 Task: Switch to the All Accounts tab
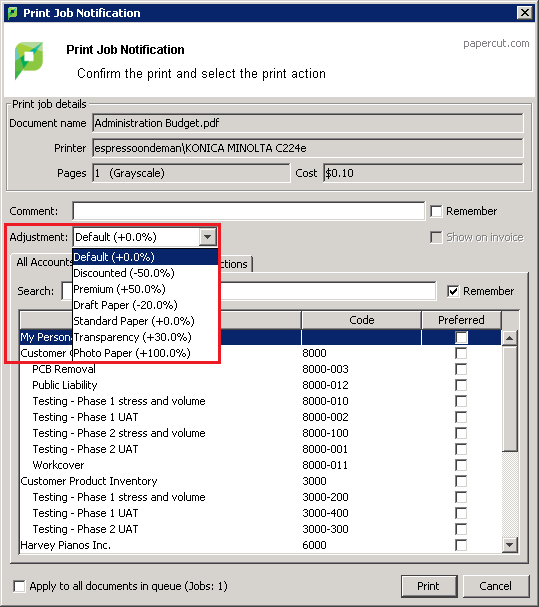[43, 262]
